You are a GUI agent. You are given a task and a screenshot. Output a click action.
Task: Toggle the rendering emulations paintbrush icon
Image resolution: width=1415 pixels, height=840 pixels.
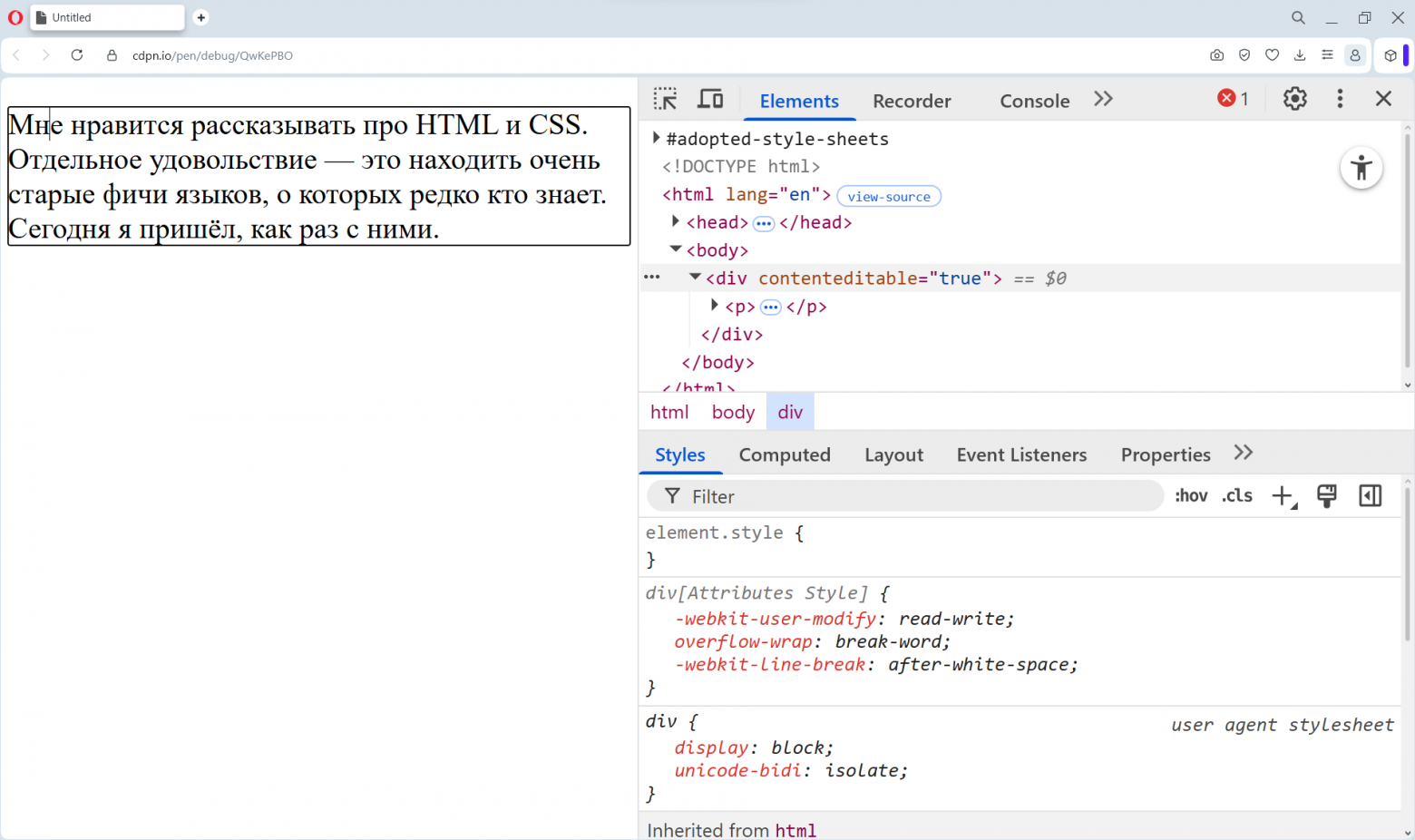(1327, 496)
